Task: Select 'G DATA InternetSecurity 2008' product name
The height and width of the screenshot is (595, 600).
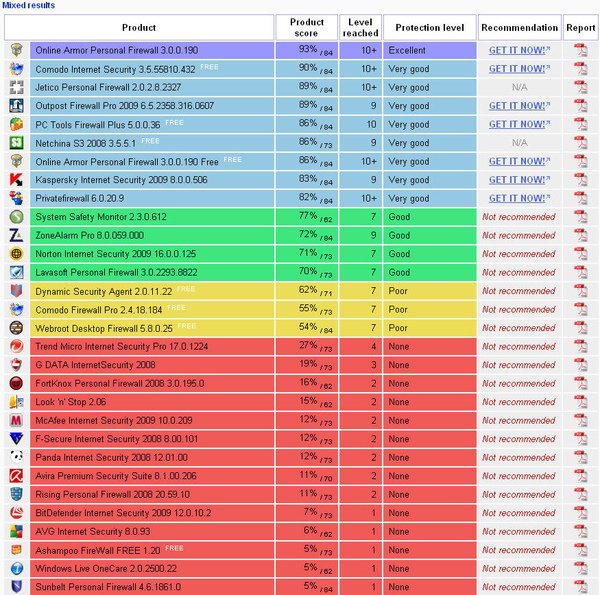Action: [x=95, y=365]
